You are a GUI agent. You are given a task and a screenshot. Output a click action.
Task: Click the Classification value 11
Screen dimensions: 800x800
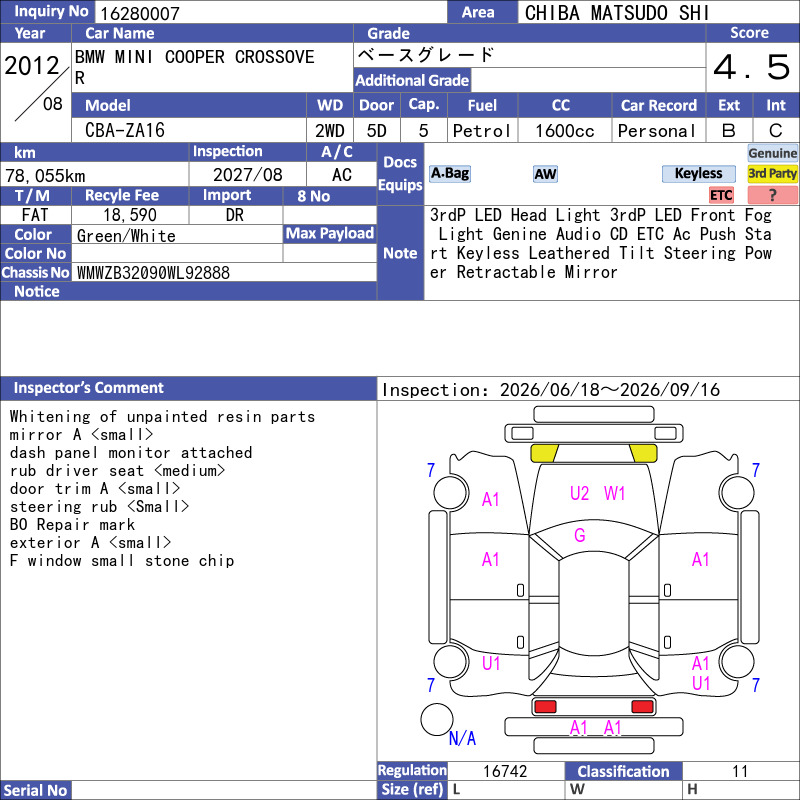(x=740, y=771)
